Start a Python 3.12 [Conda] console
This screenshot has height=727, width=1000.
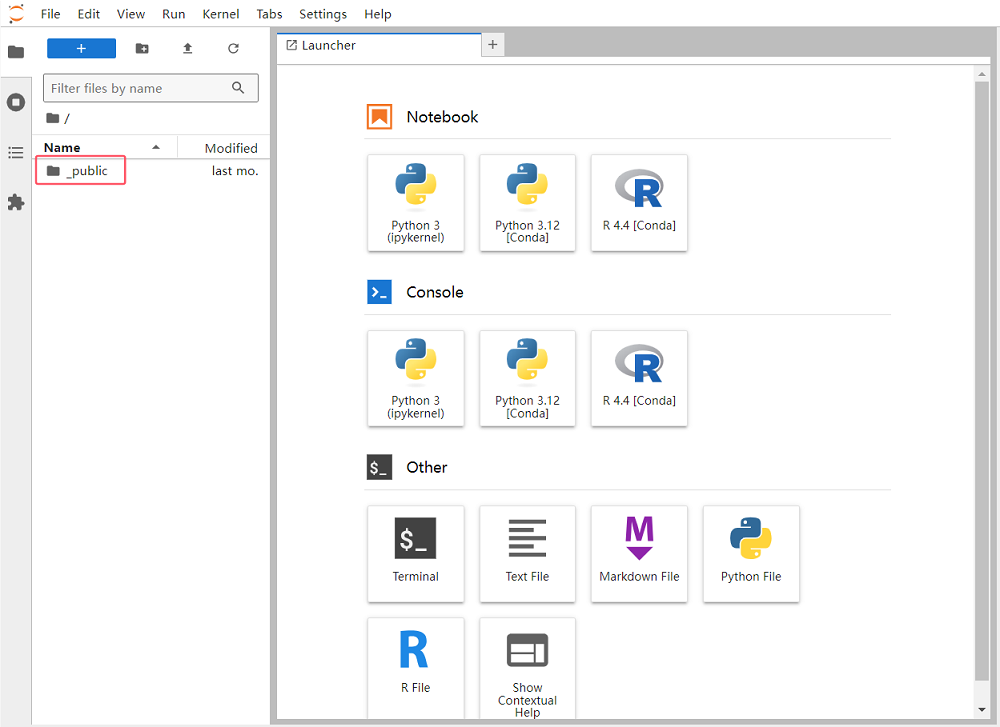coord(527,378)
